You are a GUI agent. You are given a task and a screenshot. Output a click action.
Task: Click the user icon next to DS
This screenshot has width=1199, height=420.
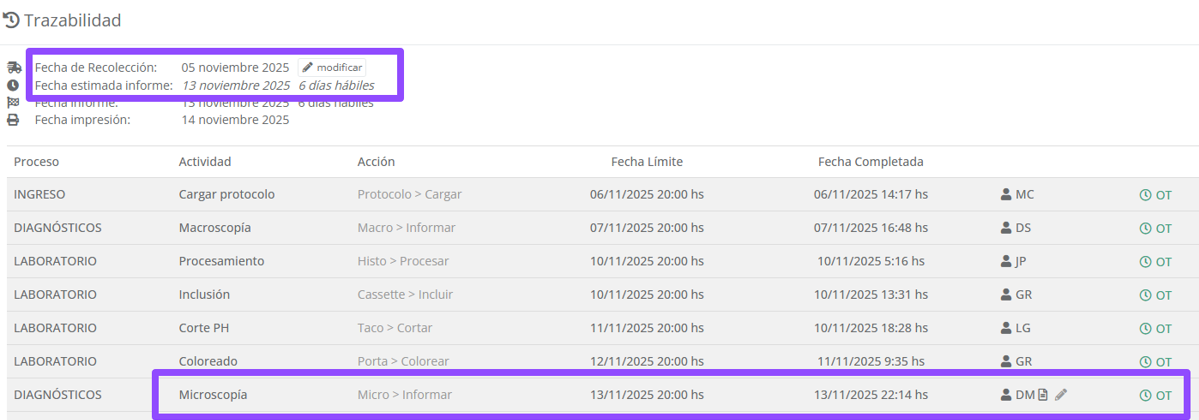pyautogui.click(x=1006, y=228)
